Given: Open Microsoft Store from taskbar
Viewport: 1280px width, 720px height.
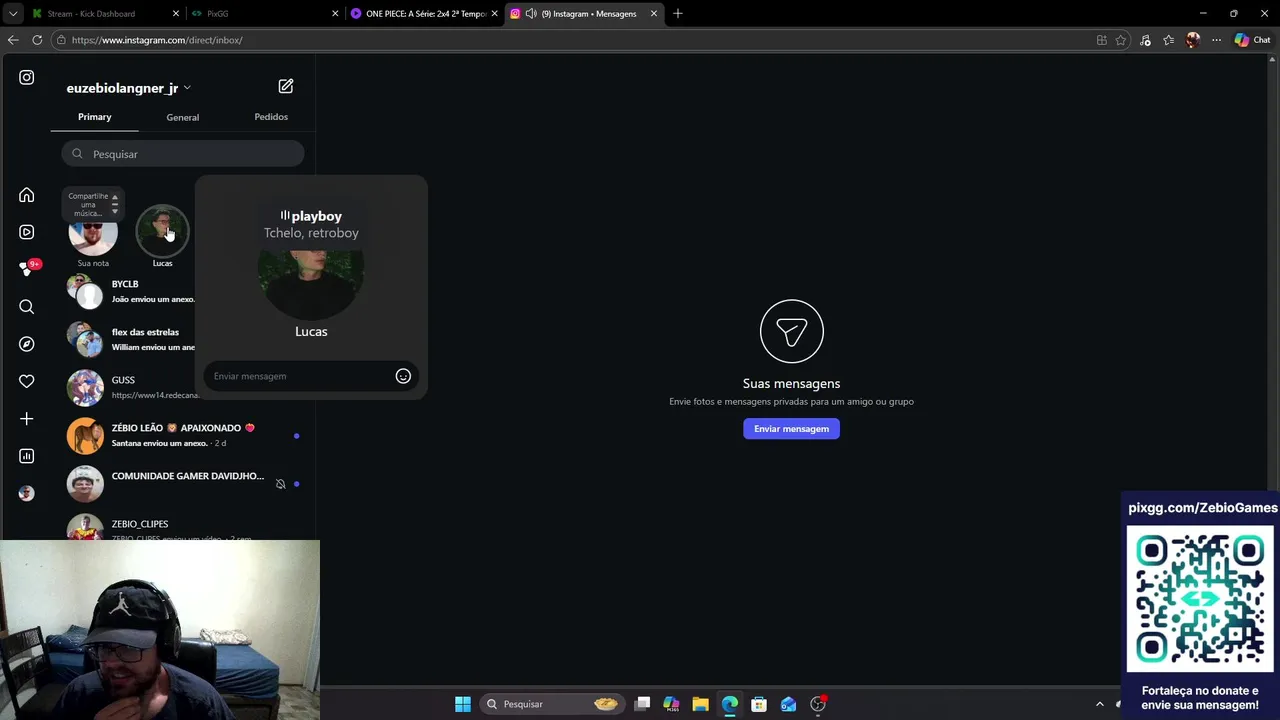Looking at the screenshot, I should click(x=759, y=704).
